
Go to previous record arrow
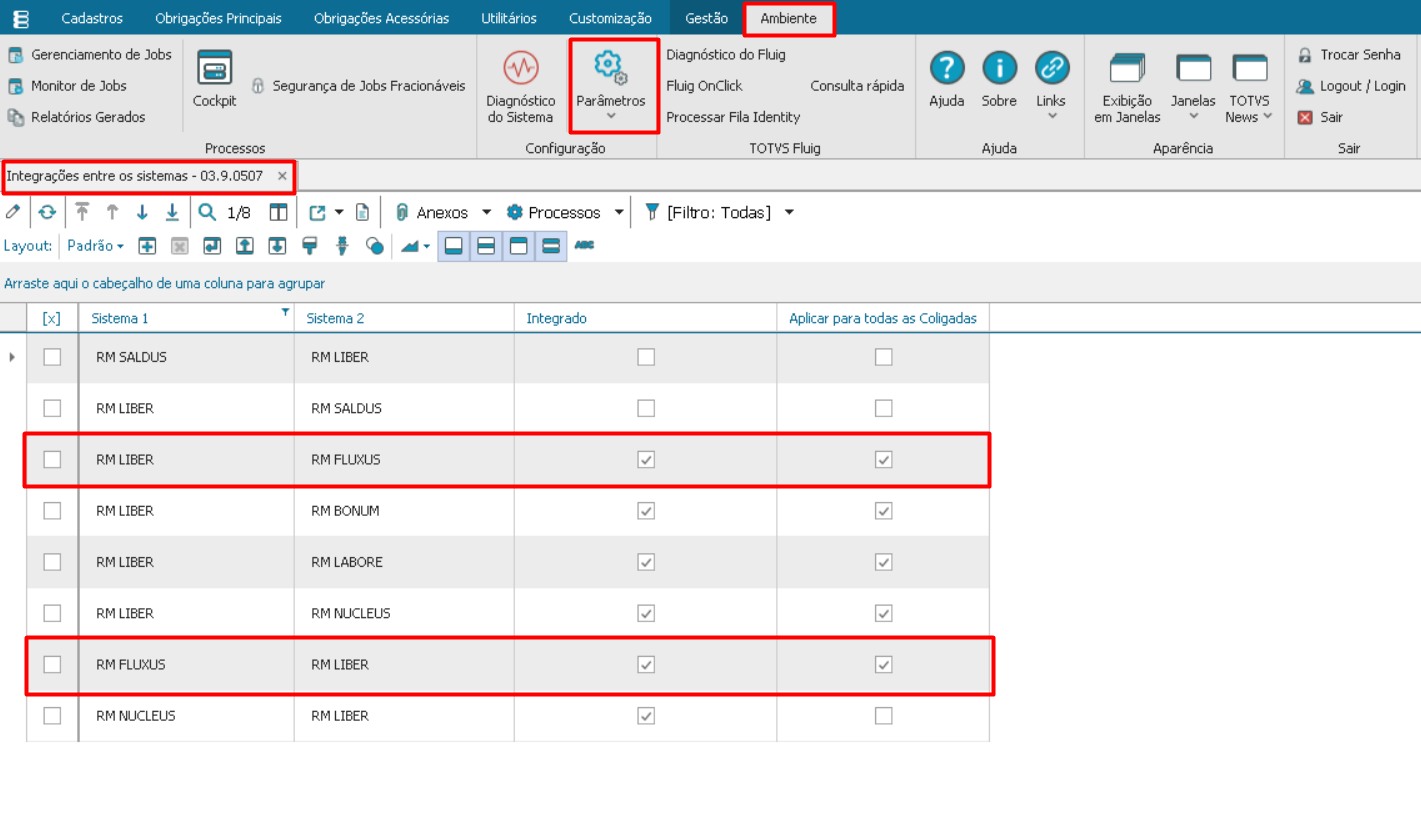pos(112,212)
